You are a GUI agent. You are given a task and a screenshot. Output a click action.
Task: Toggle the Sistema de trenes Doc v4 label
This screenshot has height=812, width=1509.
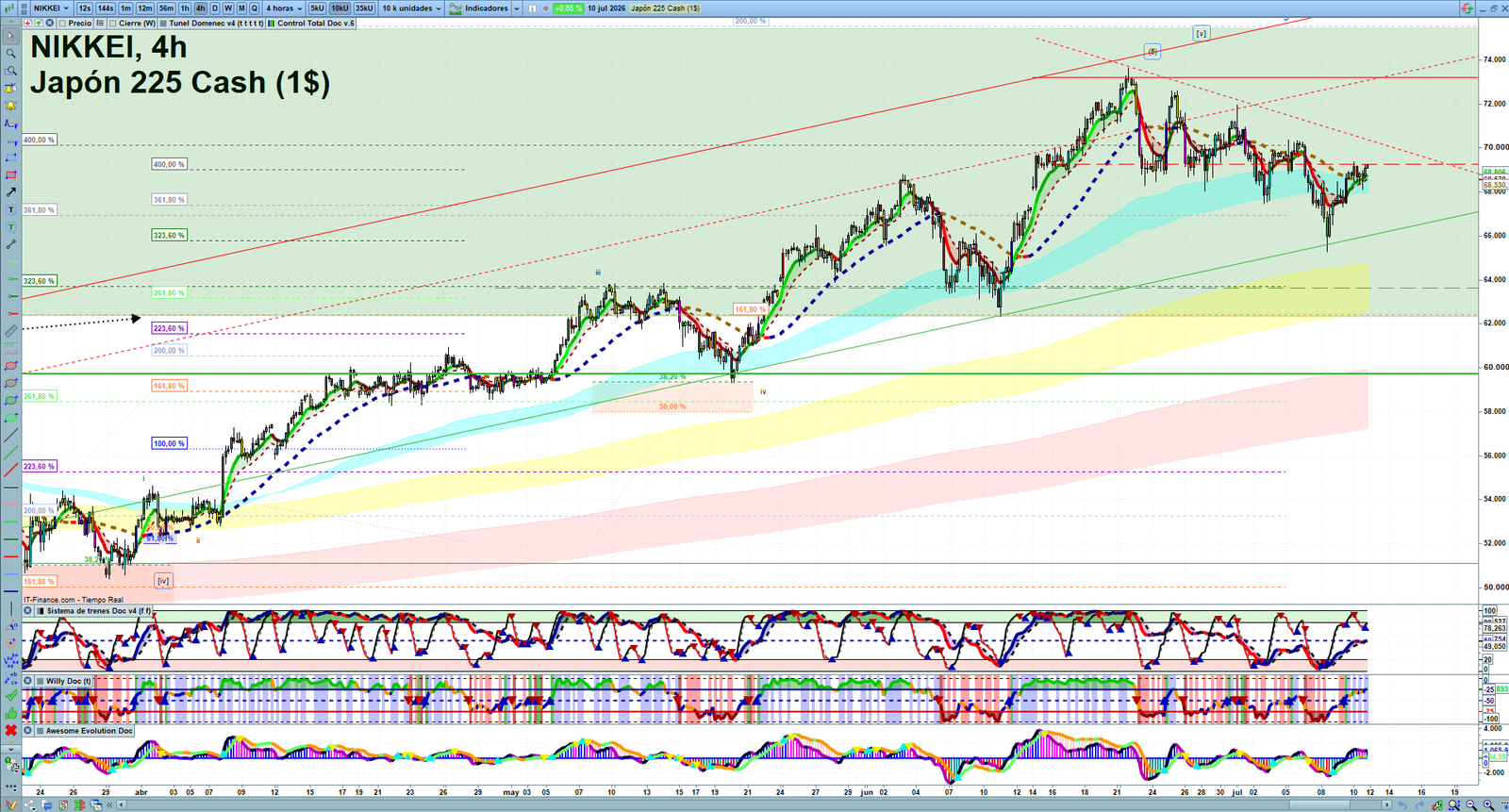(x=98, y=611)
